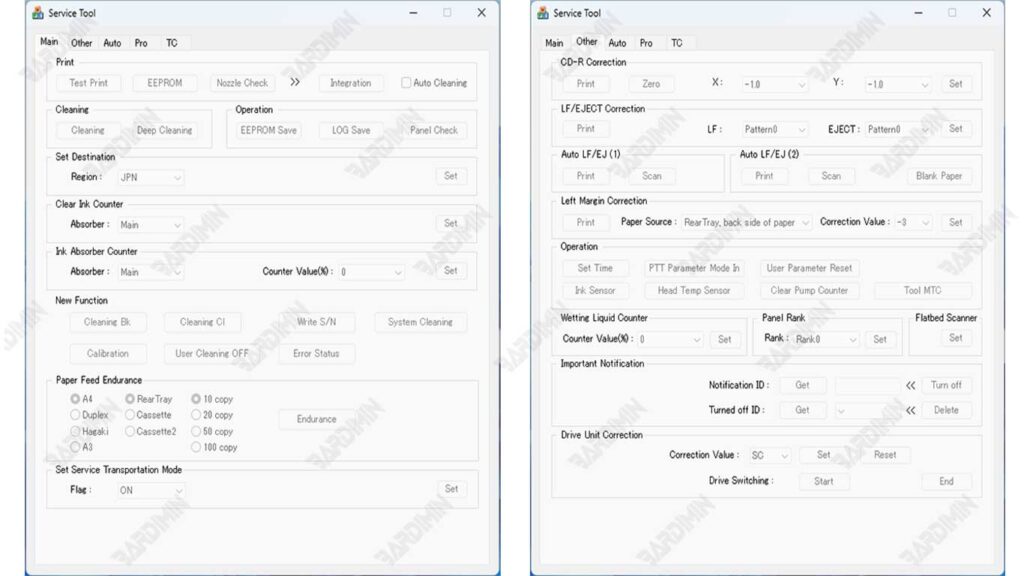Screen dimensions: 1024x576
Task: Open Tool MTC
Action: click(x=924, y=291)
